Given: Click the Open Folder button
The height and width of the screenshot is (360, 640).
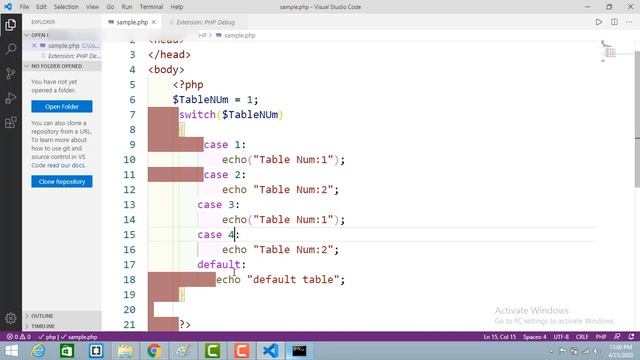Looking at the screenshot, I should point(62,107).
